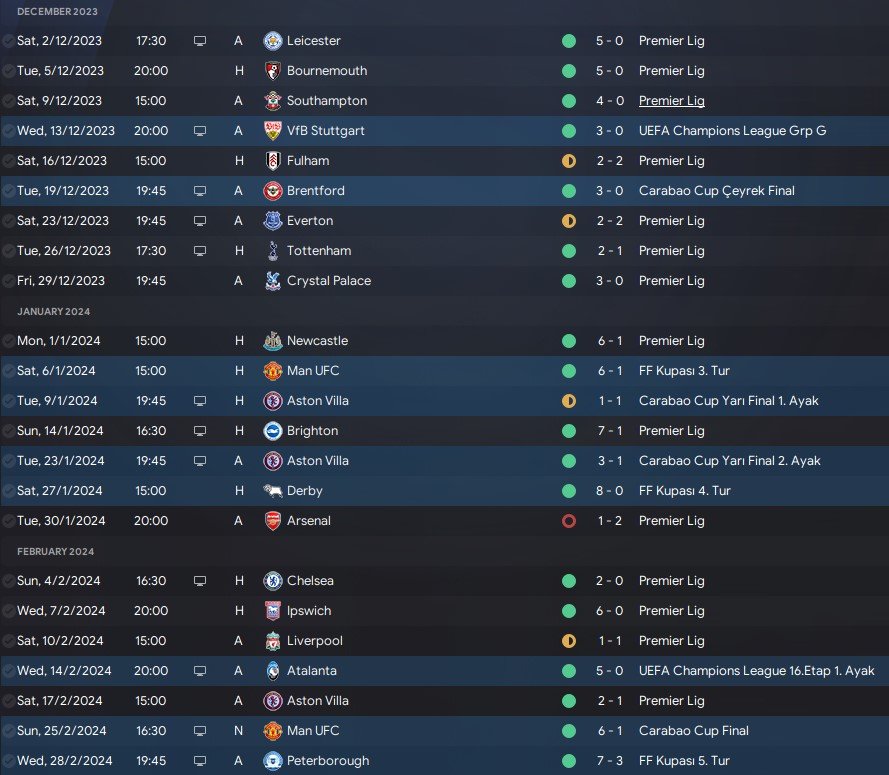Image resolution: width=889 pixels, height=775 pixels.
Task: Click the Atalanta club badge
Action: pyautogui.click(x=273, y=671)
